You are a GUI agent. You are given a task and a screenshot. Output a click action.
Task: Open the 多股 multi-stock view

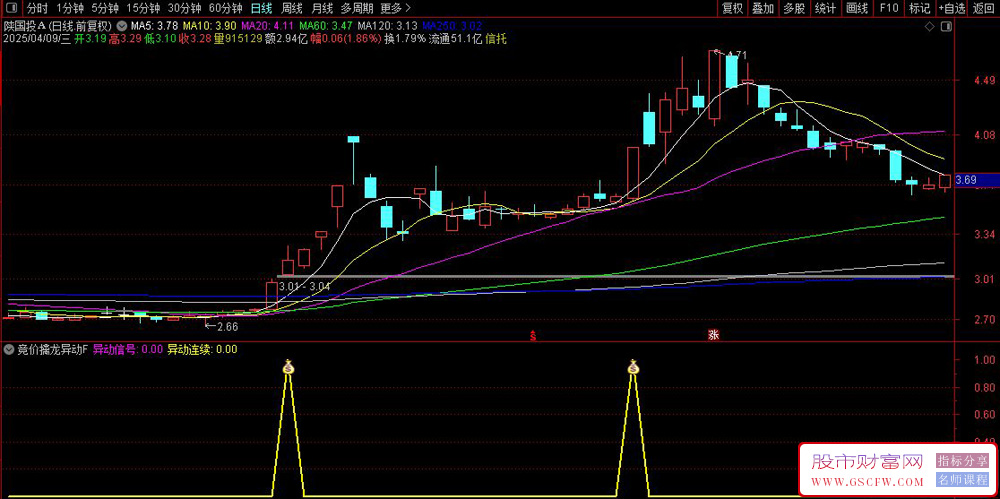[794, 8]
